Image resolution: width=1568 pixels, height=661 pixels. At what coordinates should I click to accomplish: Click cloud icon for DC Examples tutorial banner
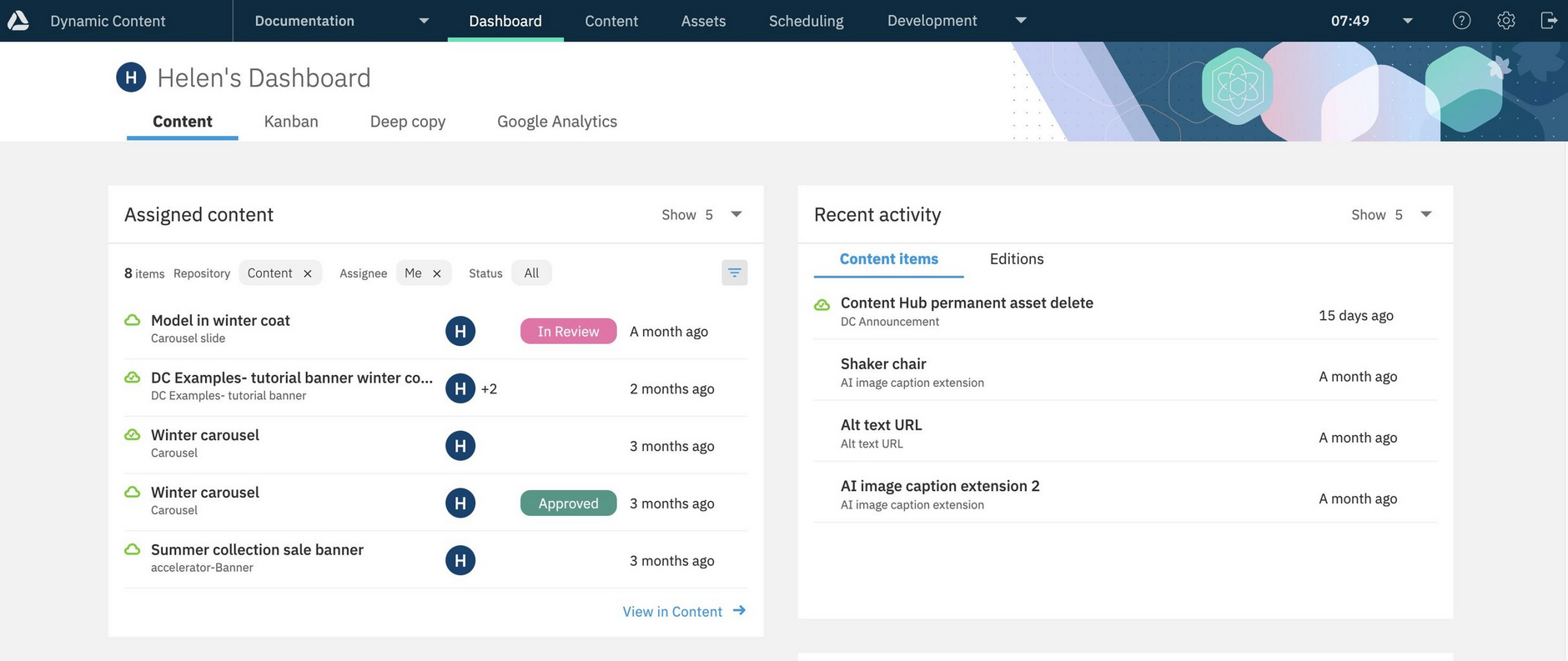132,378
